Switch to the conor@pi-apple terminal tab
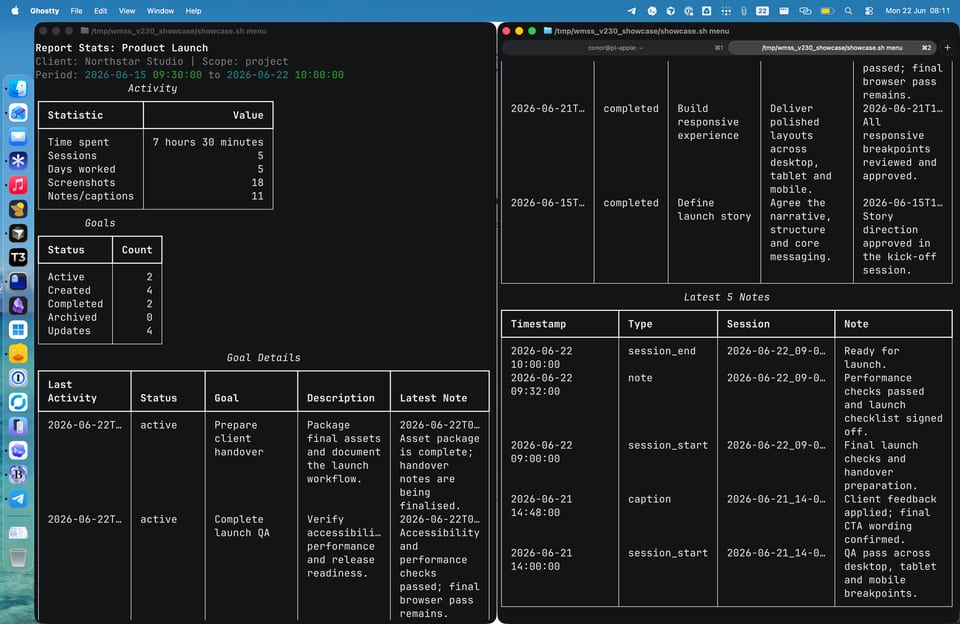Viewport: 960px width, 624px height. [615, 48]
